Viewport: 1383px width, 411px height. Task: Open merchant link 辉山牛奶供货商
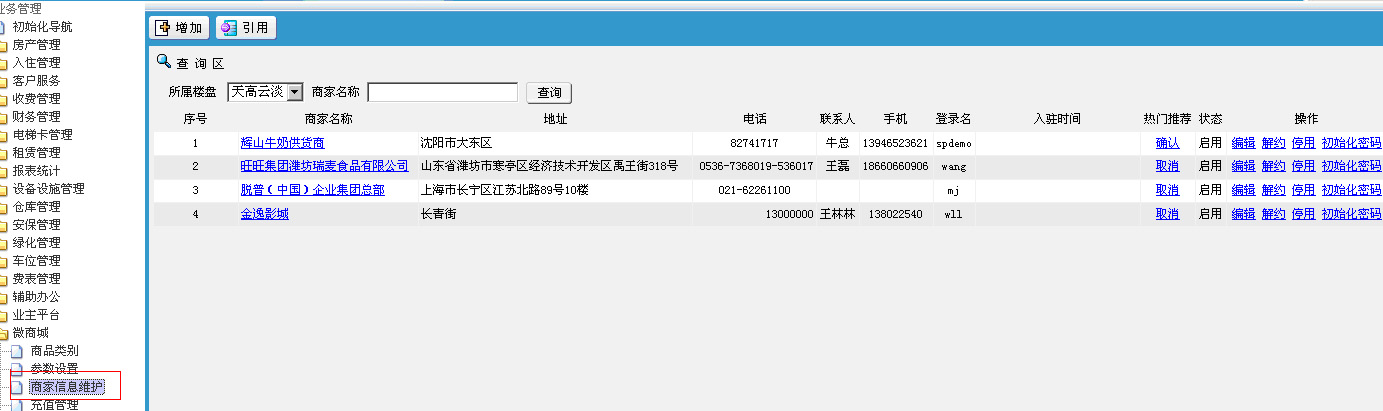(x=283, y=143)
